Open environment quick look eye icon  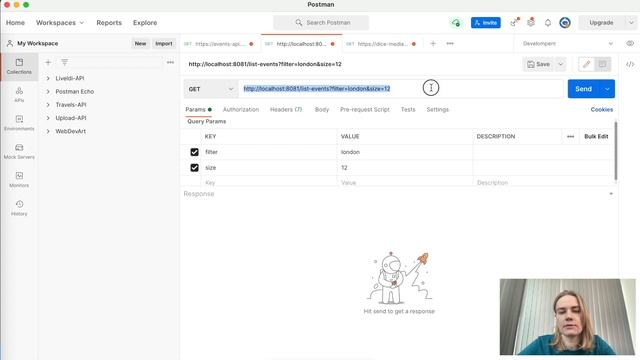click(x=630, y=44)
